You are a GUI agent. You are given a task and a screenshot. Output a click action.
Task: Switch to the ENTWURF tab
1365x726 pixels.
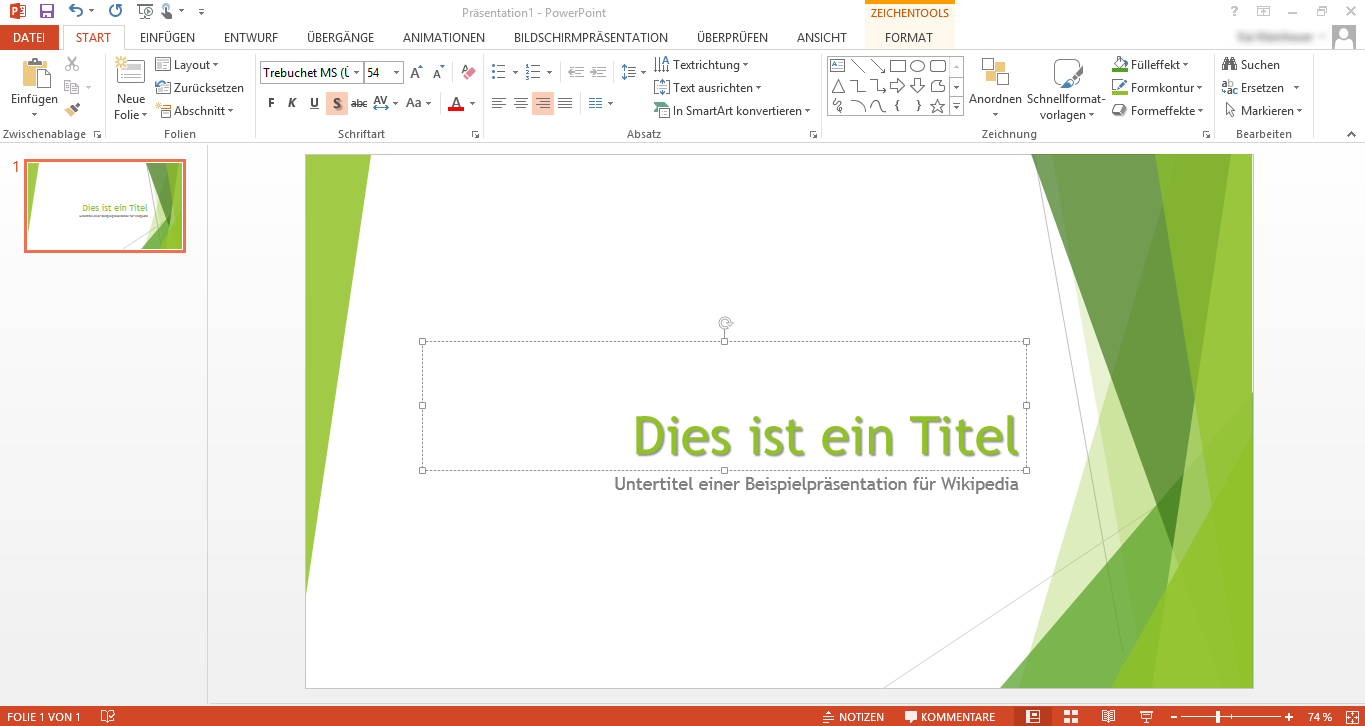coord(250,38)
